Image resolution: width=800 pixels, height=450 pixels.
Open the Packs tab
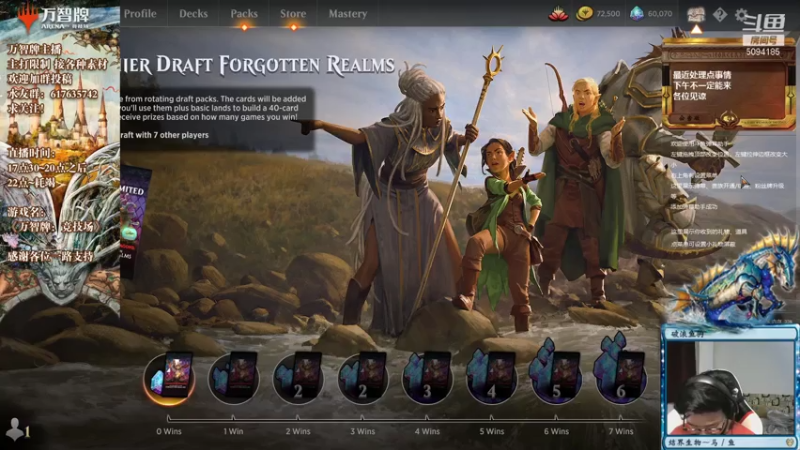coord(244,14)
